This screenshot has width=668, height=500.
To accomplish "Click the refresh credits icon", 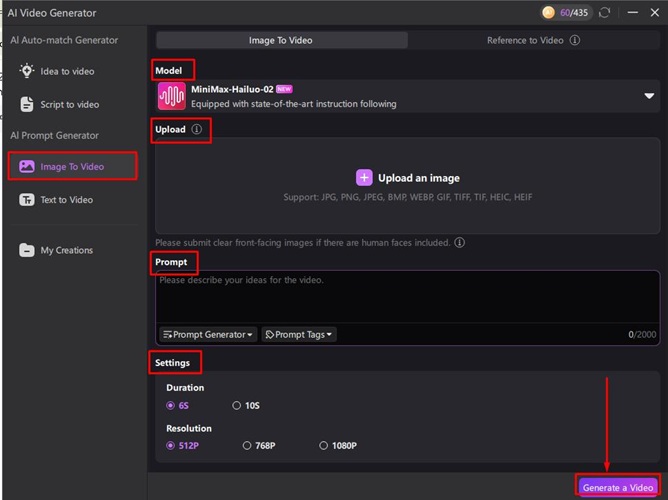I will point(604,12).
